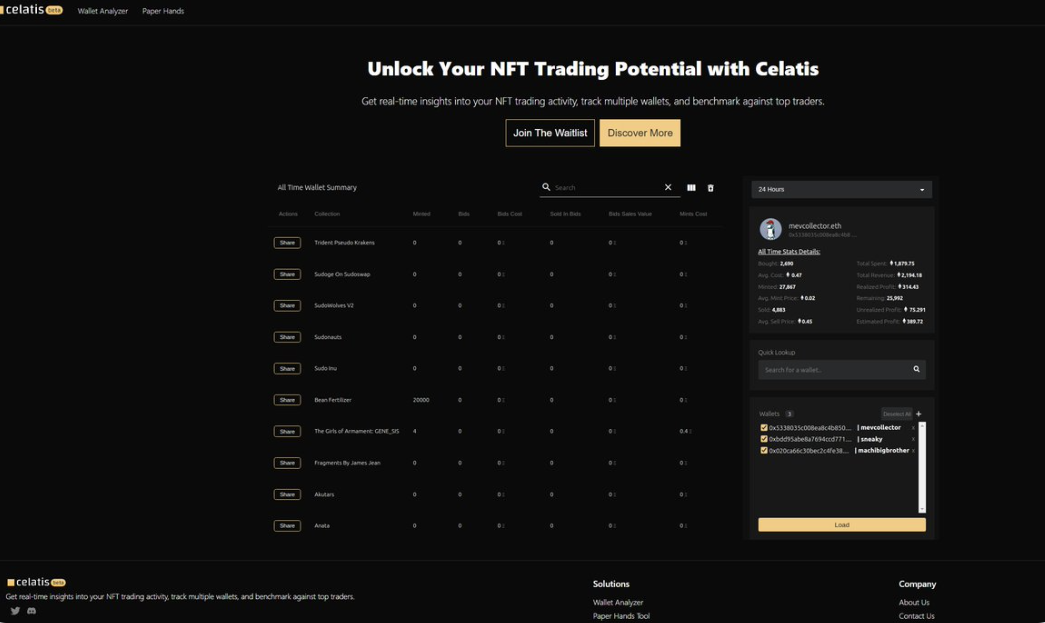
Task: Click the trash delete icon above table
Action: (x=711, y=188)
